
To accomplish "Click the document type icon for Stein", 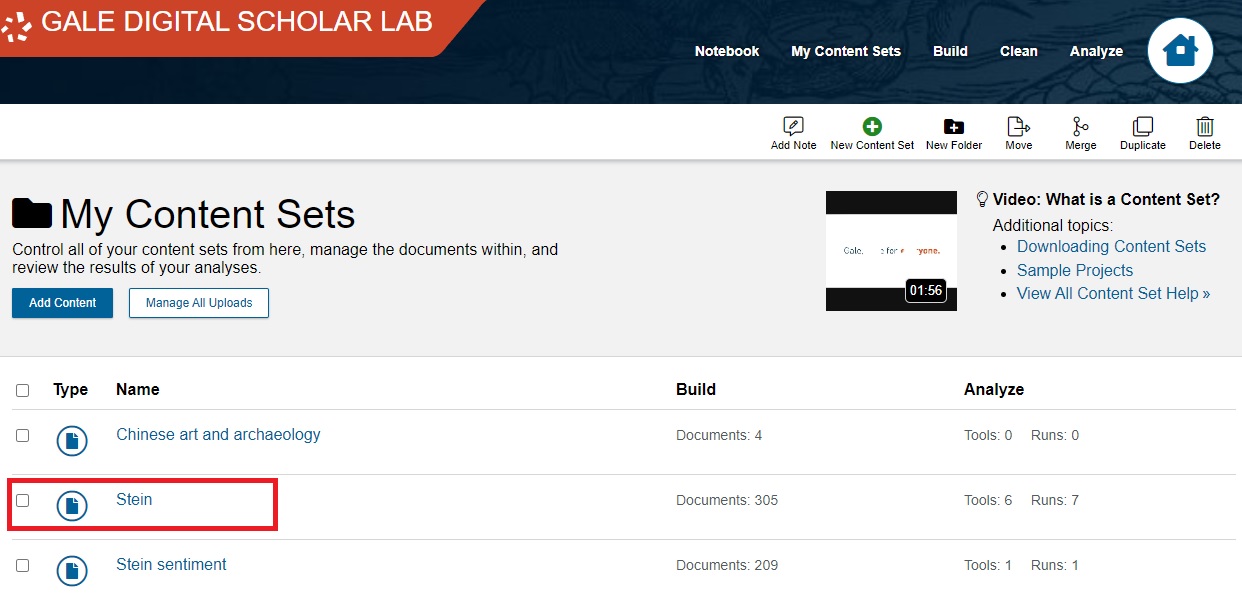I will click(71, 505).
